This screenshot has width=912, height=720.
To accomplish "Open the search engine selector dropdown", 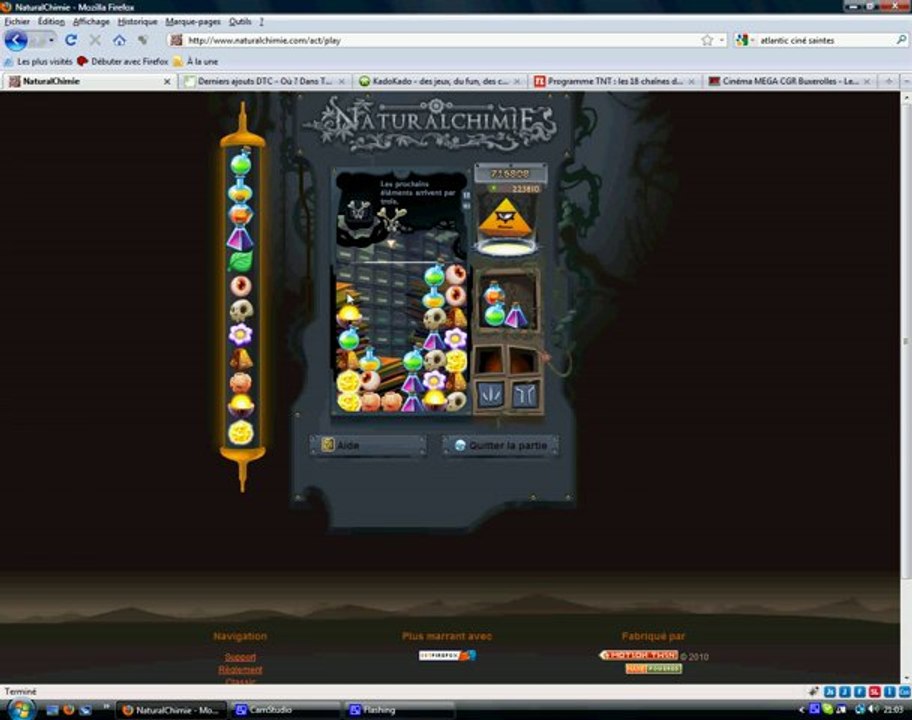I will click(x=751, y=40).
